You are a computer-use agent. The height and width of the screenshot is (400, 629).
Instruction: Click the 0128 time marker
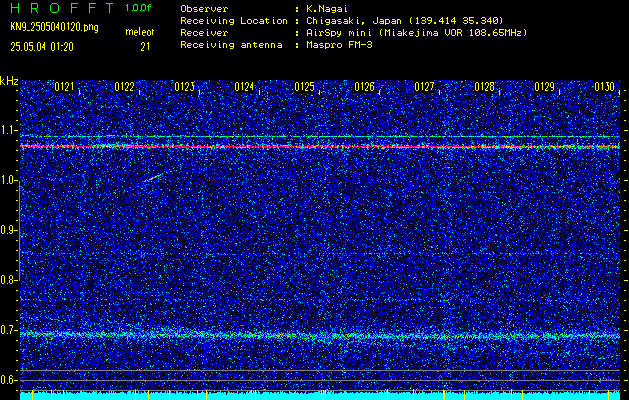pos(484,87)
